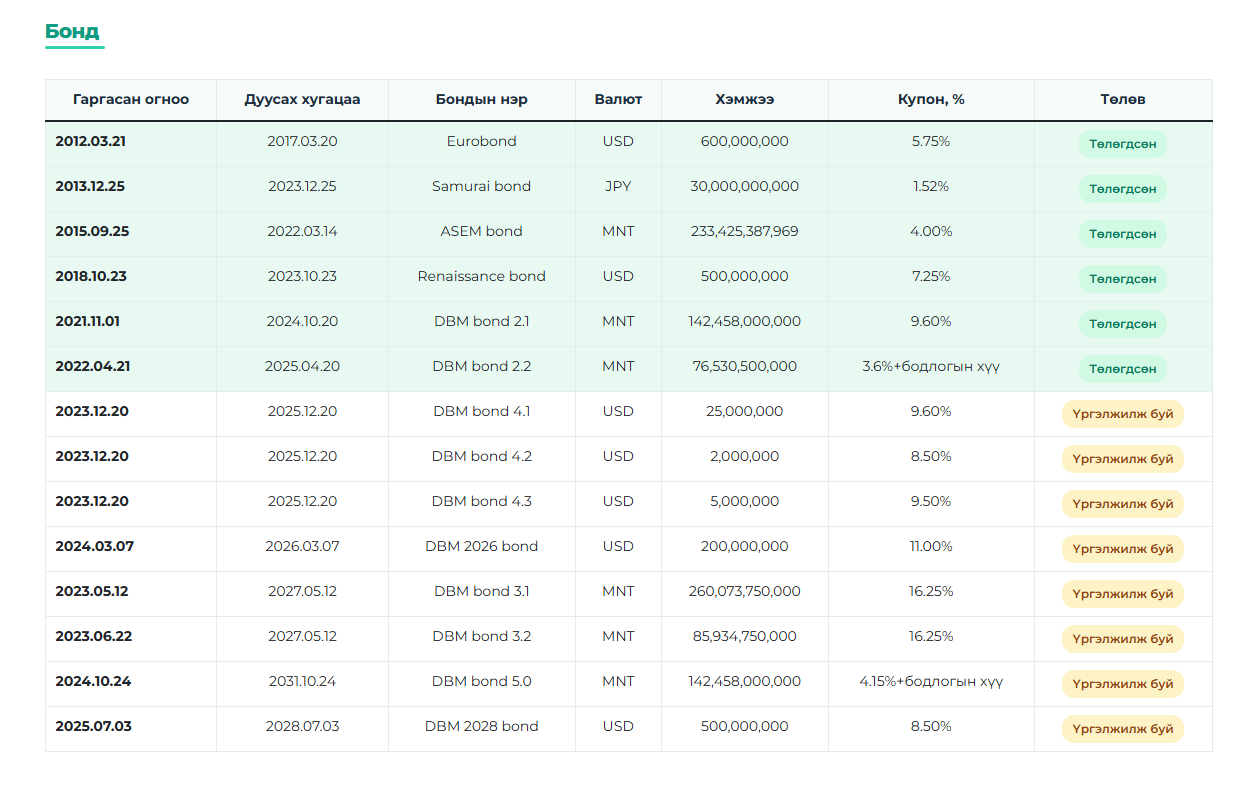The image size is (1249, 803).
Task: Click Үргэлжилж буй badge for DBM 2028 bond
Action: pos(1122,729)
